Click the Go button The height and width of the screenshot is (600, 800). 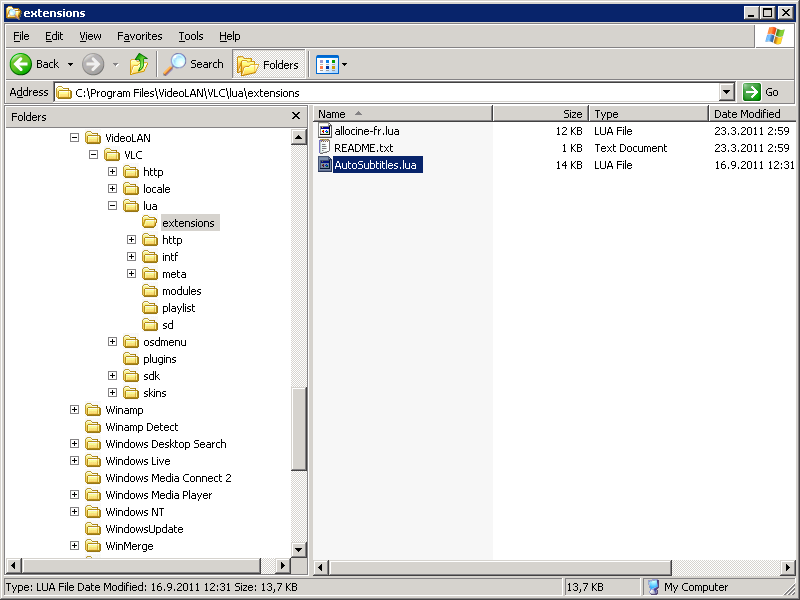(x=762, y=92)
